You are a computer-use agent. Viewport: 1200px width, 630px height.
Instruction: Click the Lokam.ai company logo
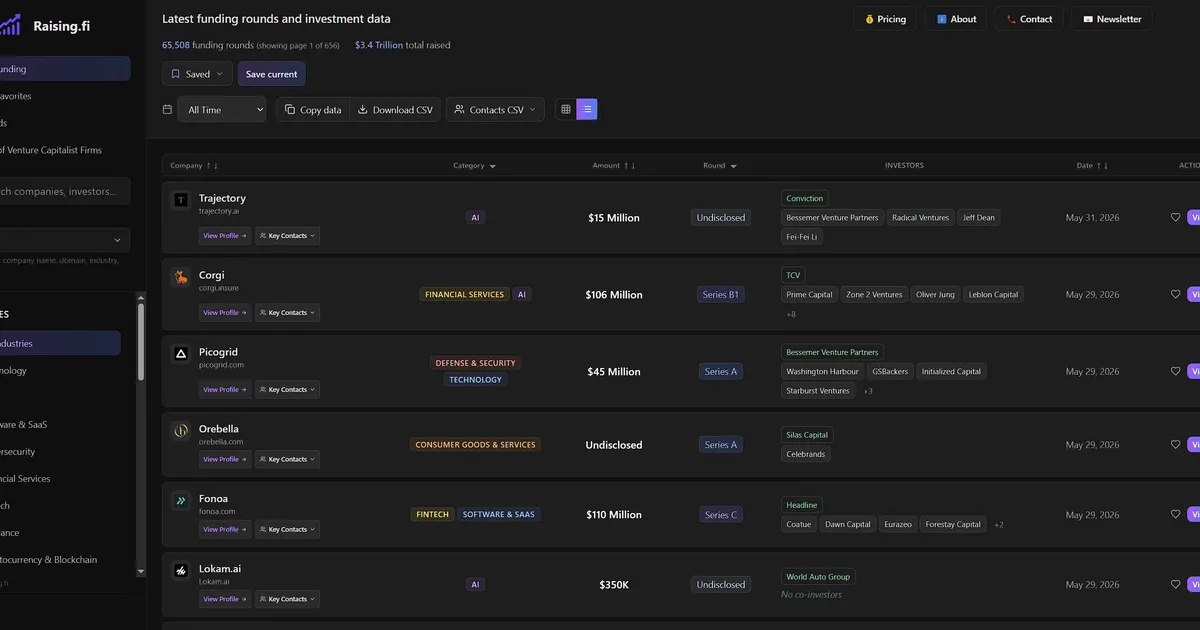(x=180, y=570)
